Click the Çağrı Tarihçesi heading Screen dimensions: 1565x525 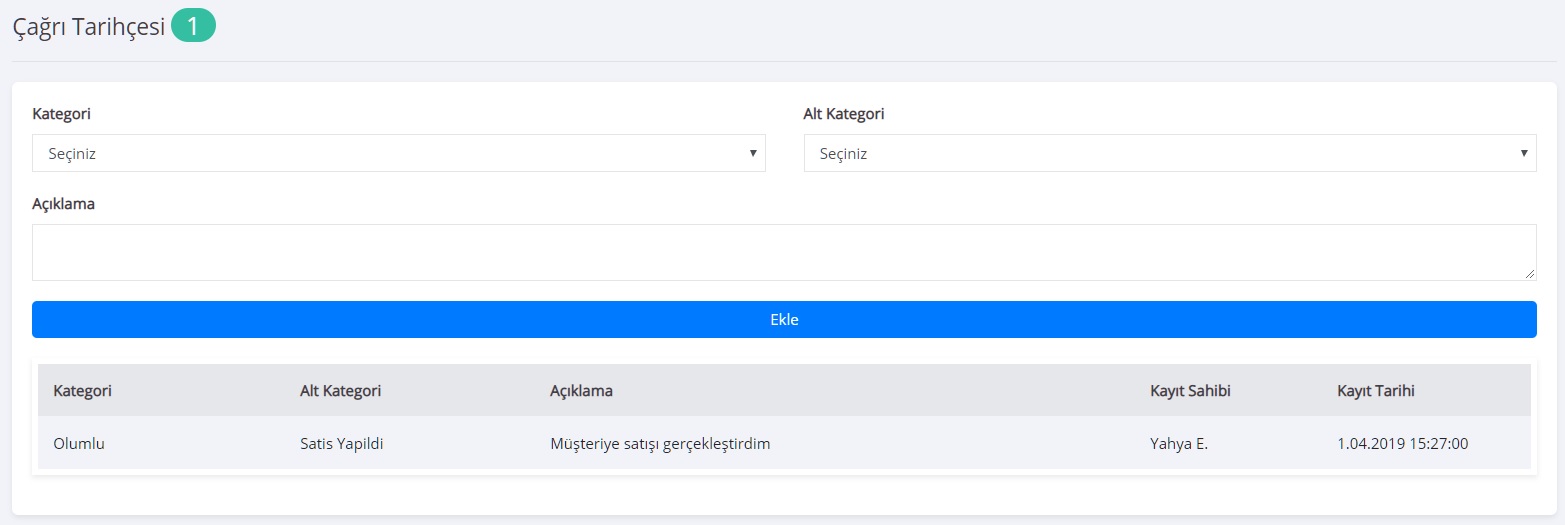[88, 28]
